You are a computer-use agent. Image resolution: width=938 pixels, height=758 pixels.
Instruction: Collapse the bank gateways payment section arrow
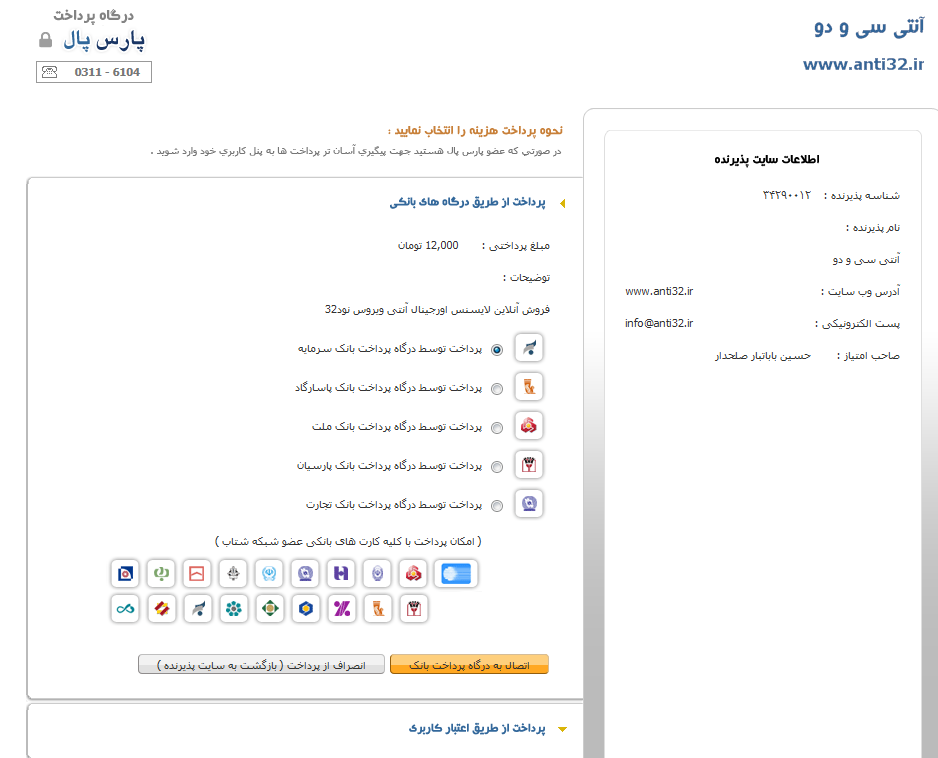pos(562,203)
